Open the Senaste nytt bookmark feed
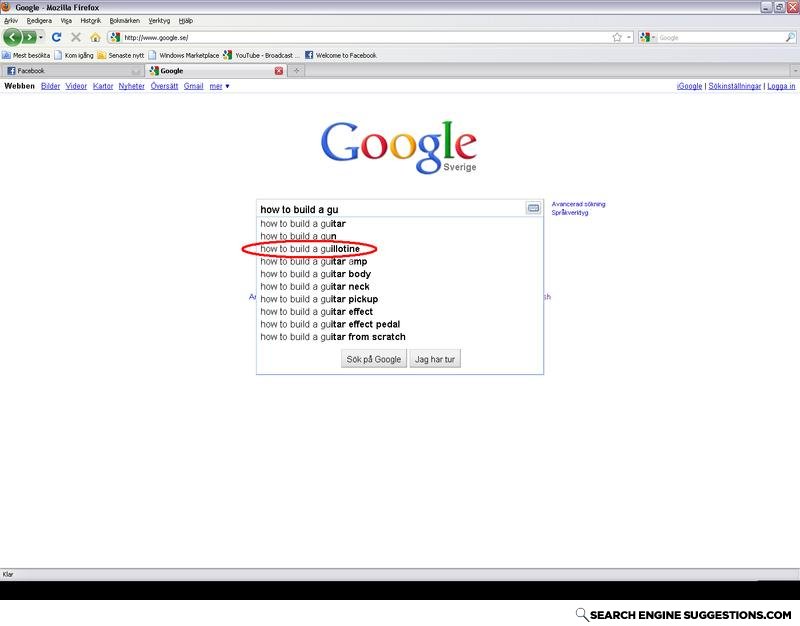The image size is (800, 626). (121, 55)
